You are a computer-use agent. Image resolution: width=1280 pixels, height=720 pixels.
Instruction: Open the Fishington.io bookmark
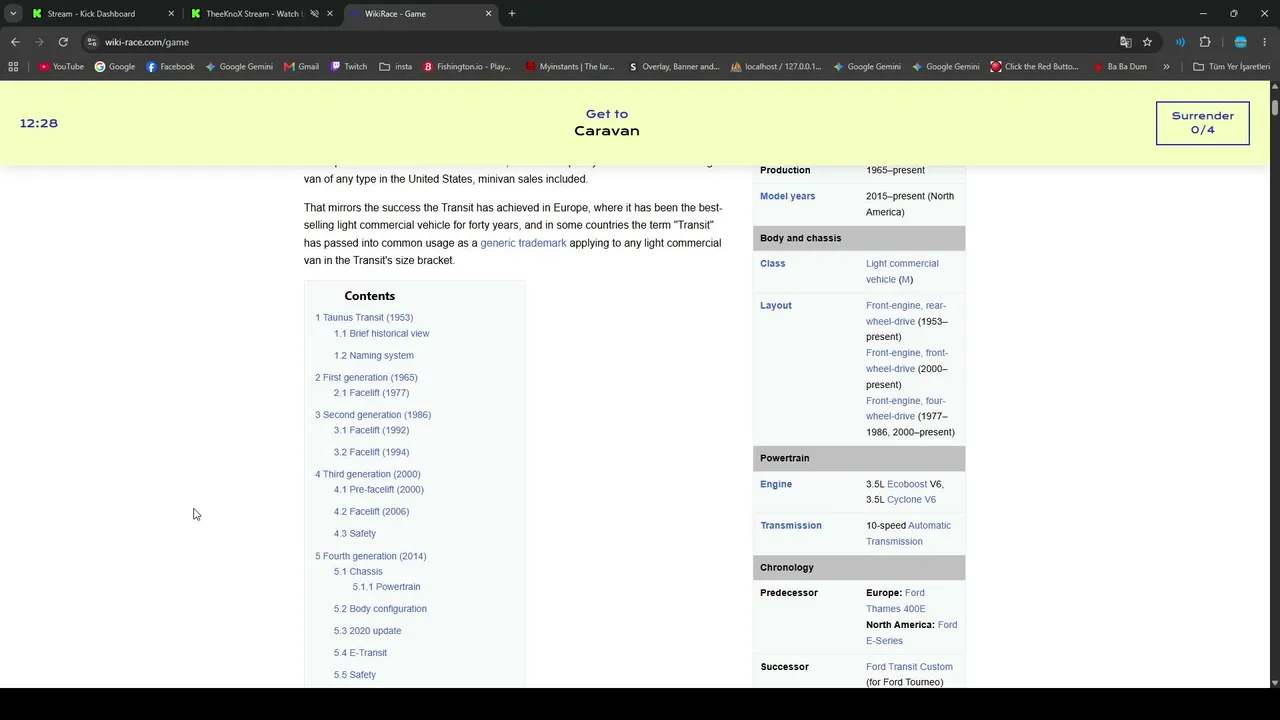[x=467, y=67]
